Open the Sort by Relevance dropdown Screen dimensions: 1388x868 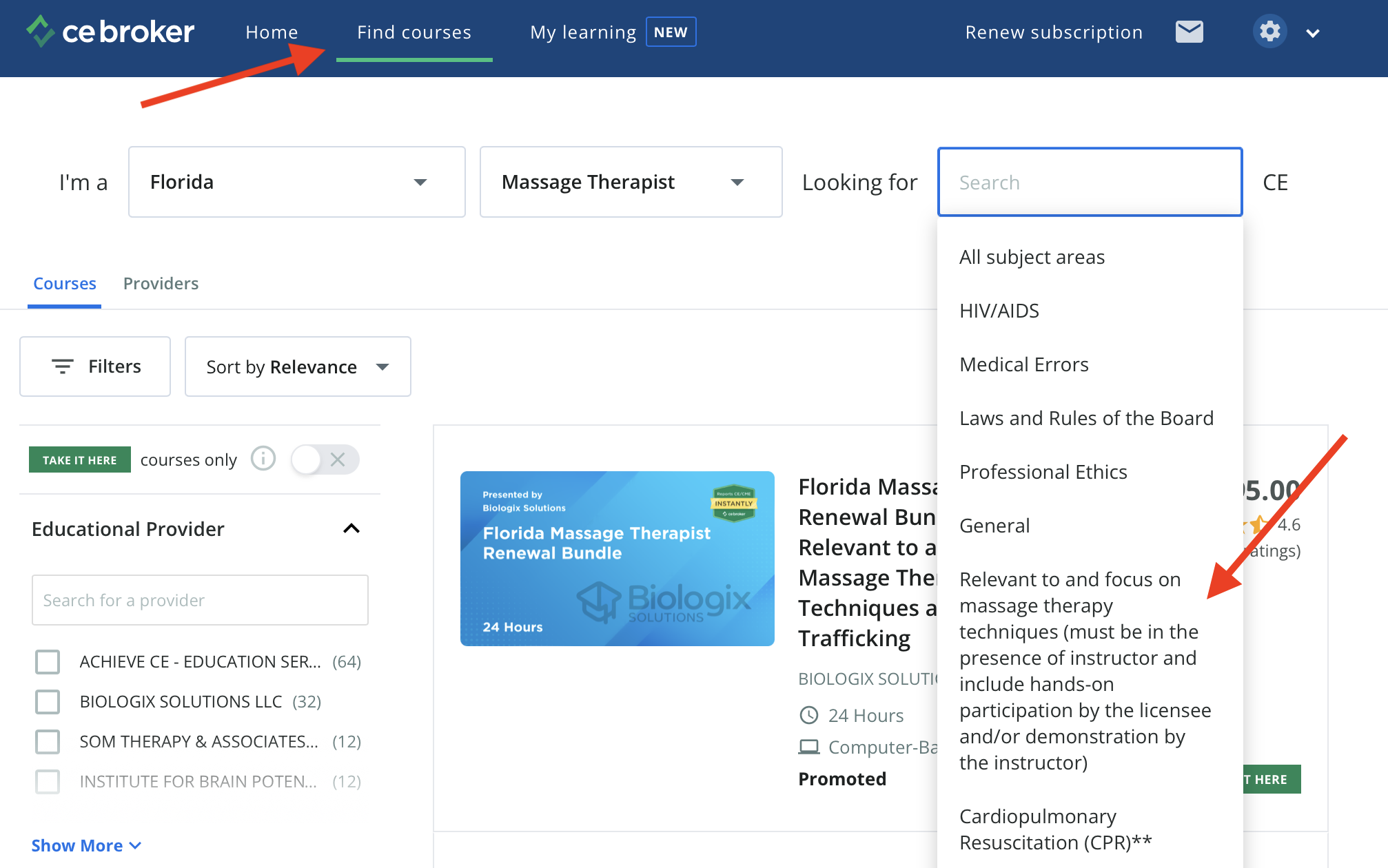[298, 367]
